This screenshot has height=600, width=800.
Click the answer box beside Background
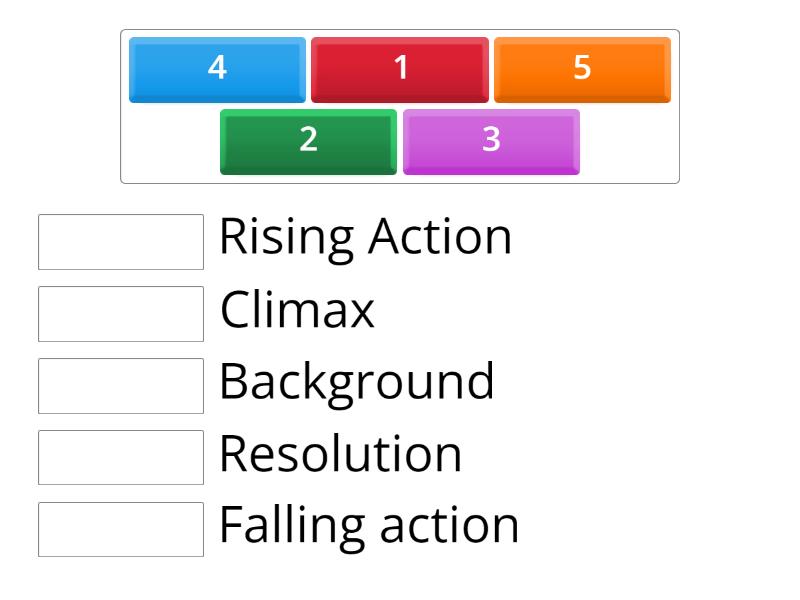pyautogui.click(x=120, y=385)
